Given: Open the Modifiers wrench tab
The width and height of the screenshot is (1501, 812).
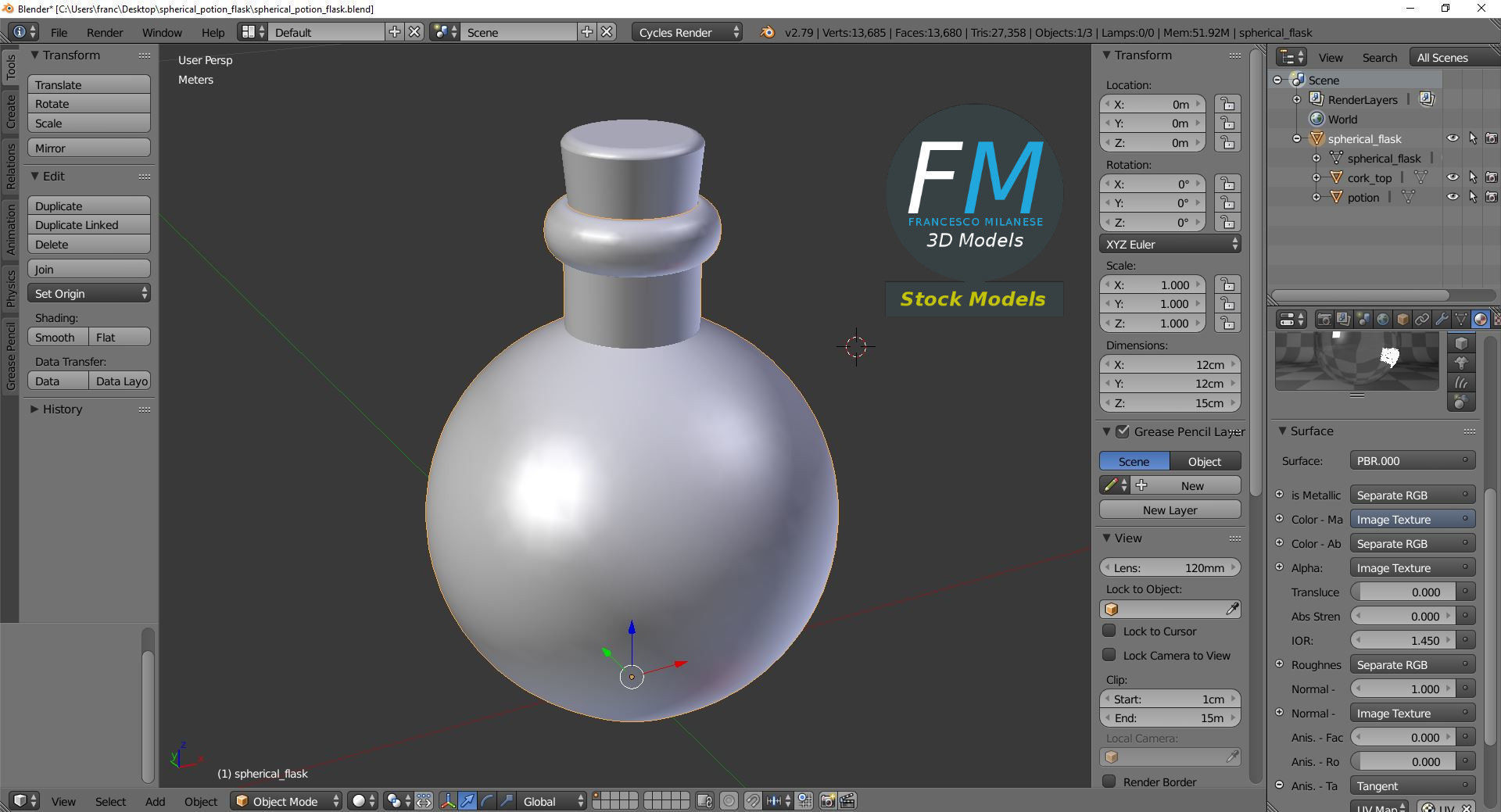Looking at the screenshot, I should coord(1442,320).
